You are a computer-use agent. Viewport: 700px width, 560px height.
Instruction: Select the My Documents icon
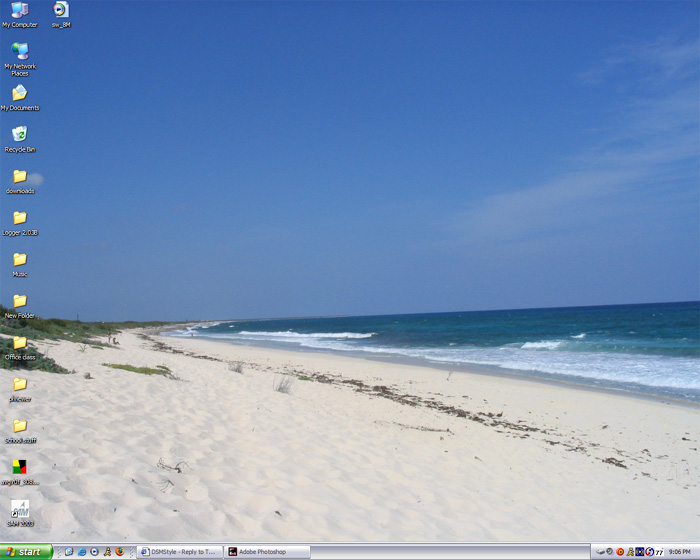19,94
